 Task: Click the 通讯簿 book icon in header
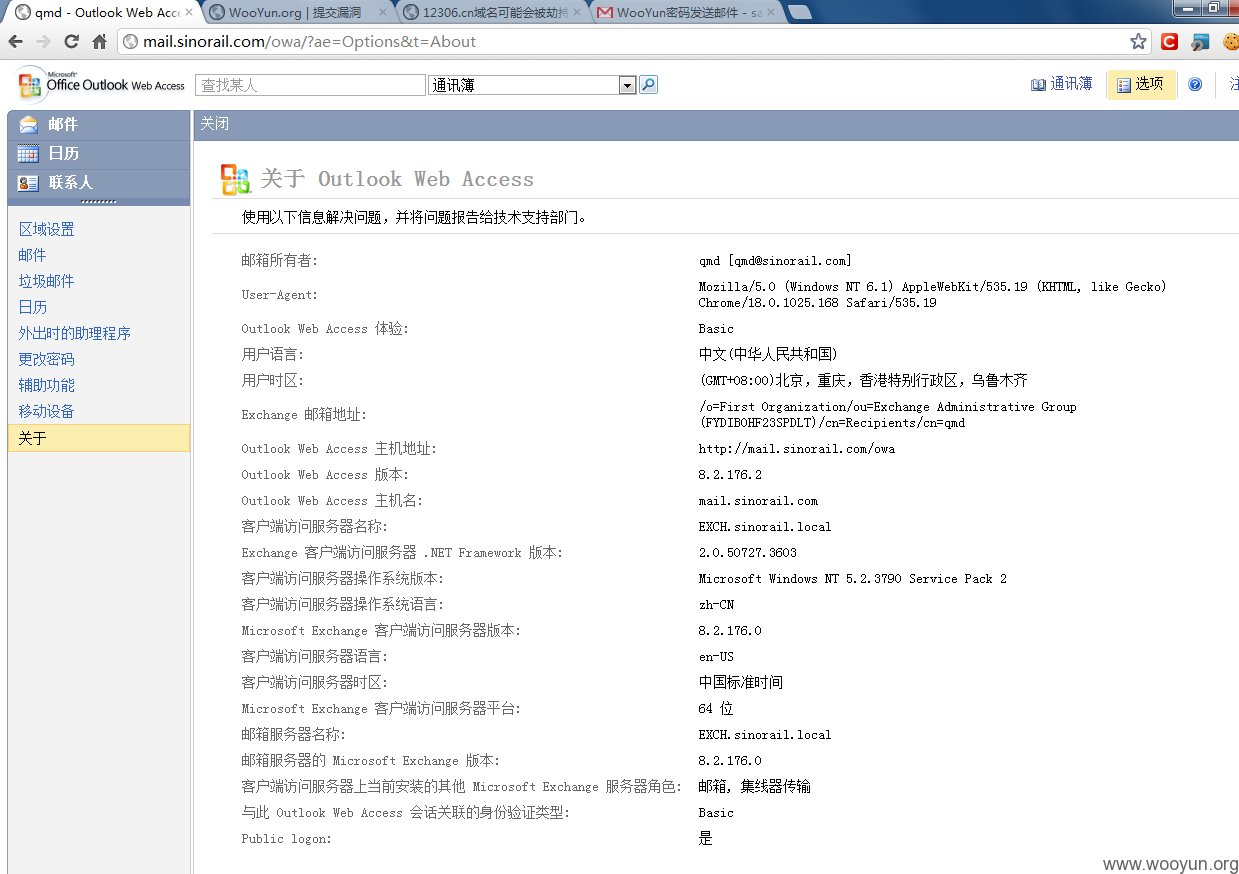(1038, 85)
